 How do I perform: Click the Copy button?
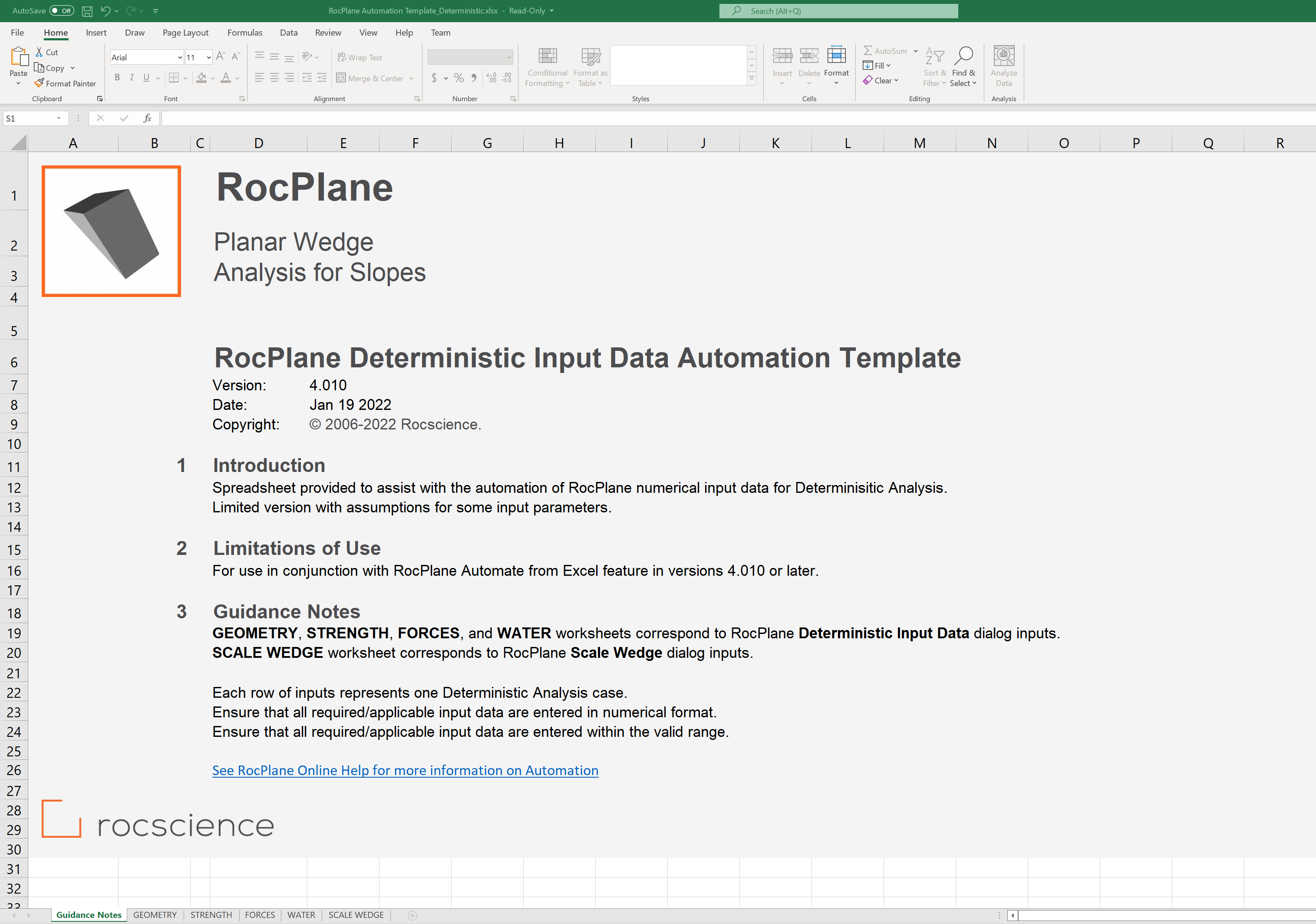[x=49, y=68]
